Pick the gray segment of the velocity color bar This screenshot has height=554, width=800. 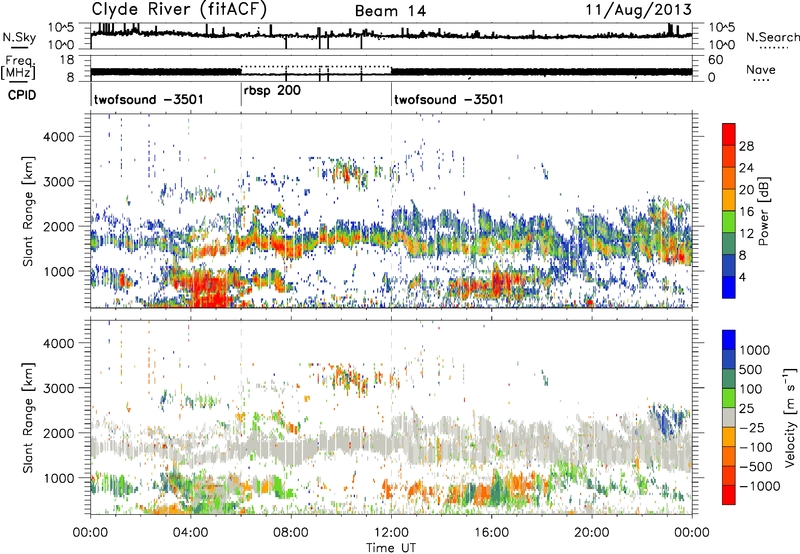[729, 417]
